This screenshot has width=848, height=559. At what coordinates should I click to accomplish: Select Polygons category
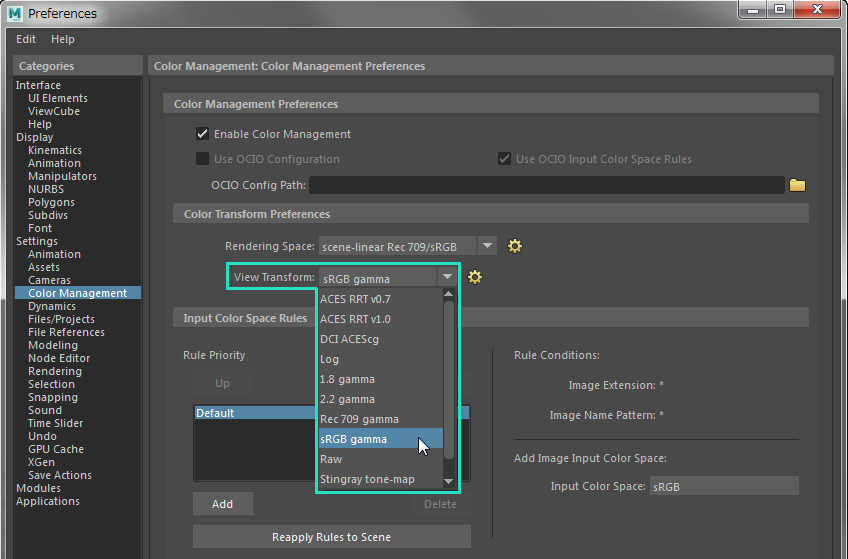[51, 202]
